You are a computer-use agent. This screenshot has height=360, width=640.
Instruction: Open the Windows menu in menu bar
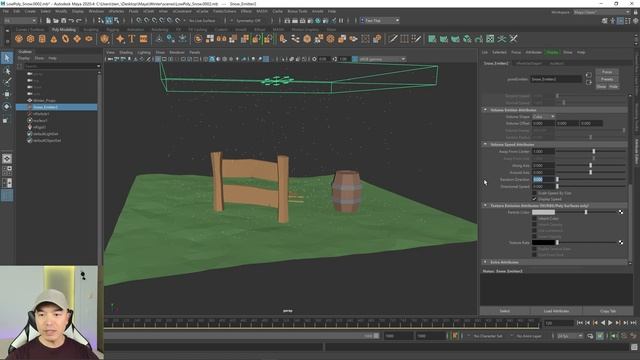tap(96, 11)
